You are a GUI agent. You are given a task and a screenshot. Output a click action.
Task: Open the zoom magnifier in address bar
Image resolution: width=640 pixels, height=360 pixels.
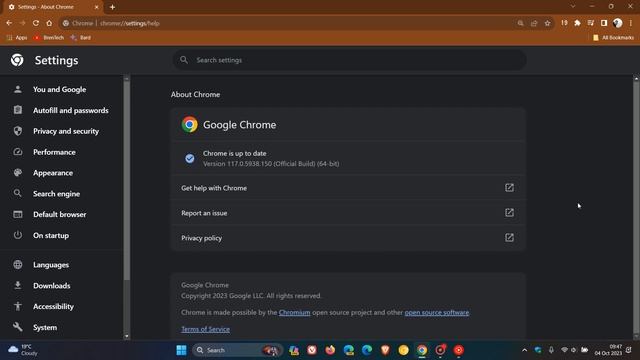[520, 23]
